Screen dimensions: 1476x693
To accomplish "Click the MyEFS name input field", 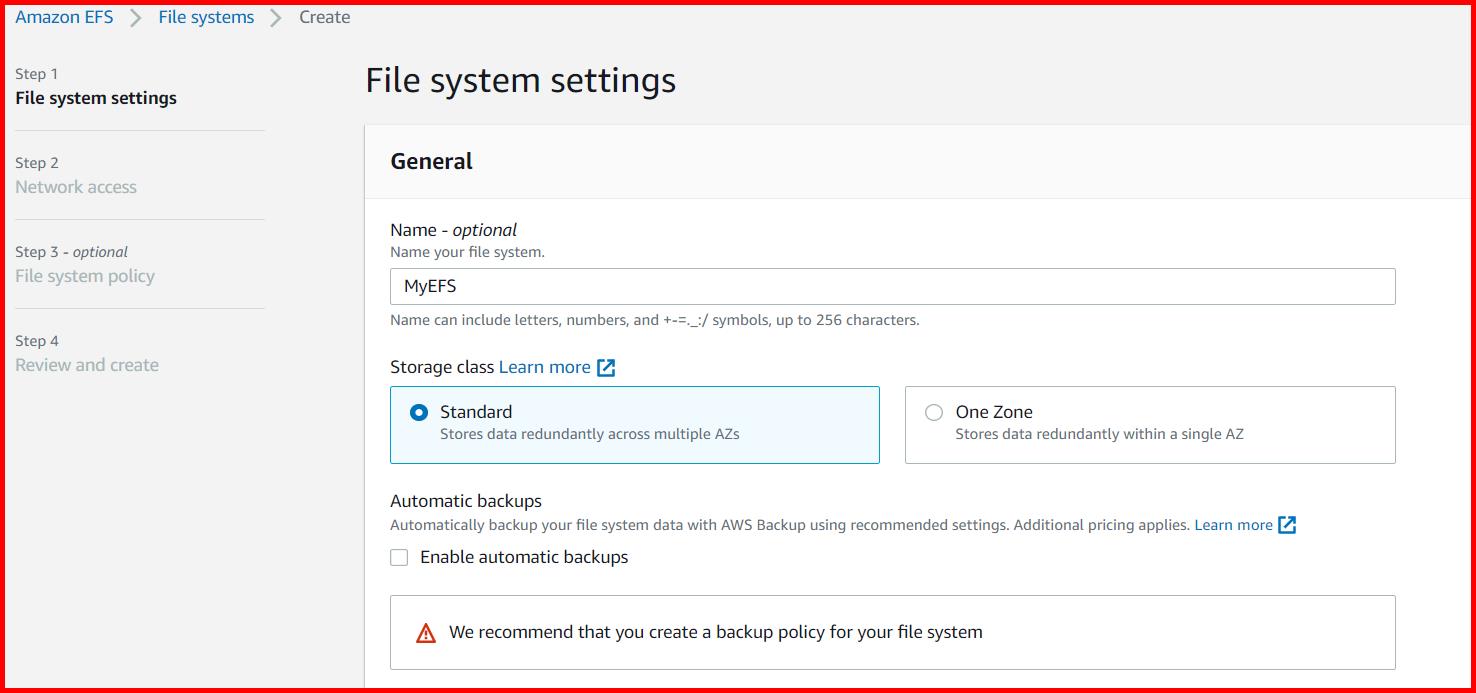I will coord(892,286).
